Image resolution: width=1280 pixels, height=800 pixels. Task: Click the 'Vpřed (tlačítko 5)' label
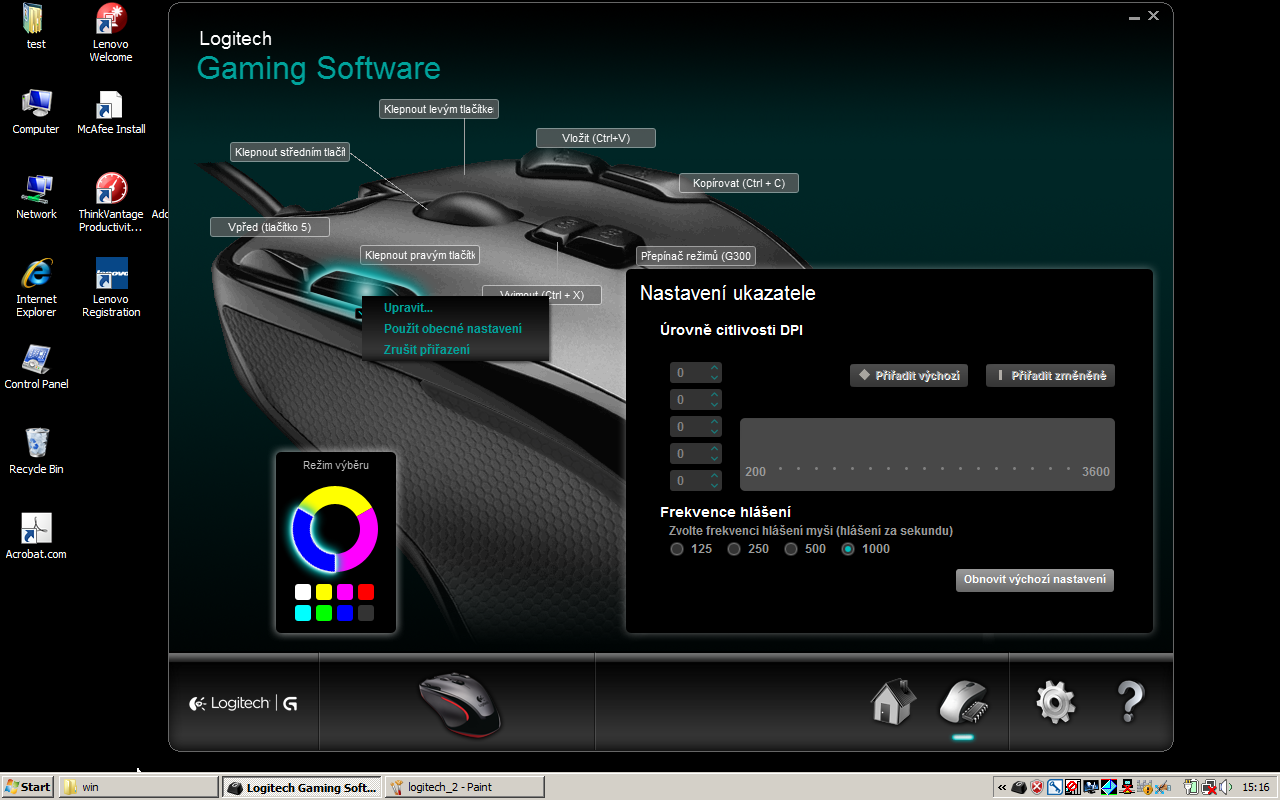tap(270, 227)
